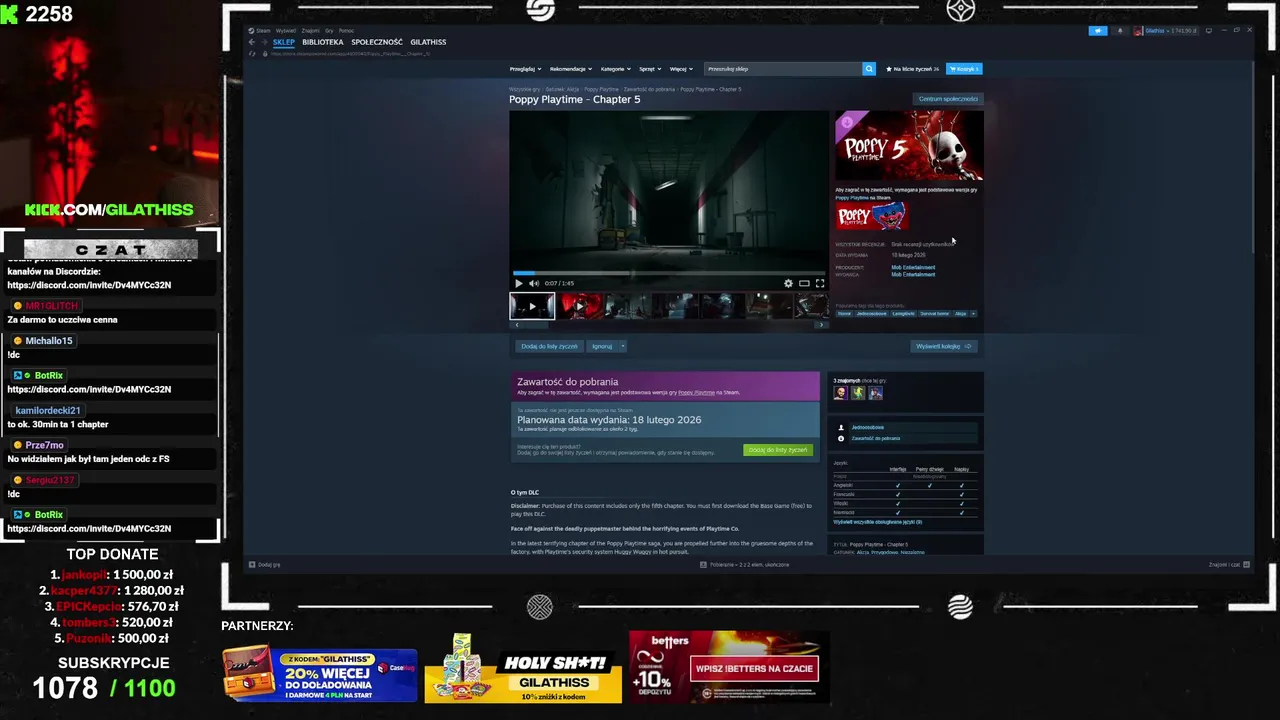1280x720 pixels.
Task: Go forward with Steam navigation arrow
Action: 265,42
